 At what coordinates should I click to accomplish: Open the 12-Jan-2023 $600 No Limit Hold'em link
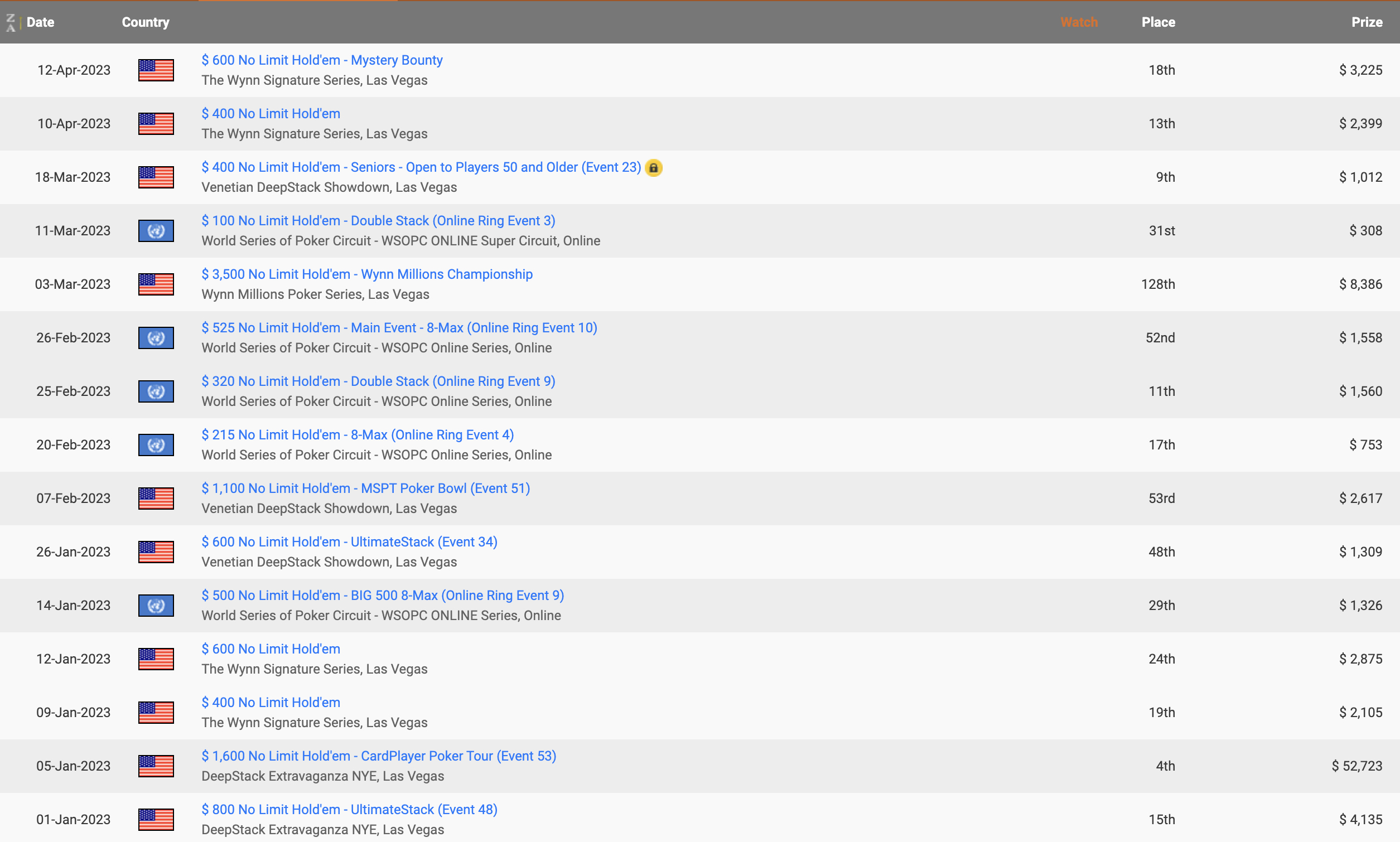coord(271,649)
